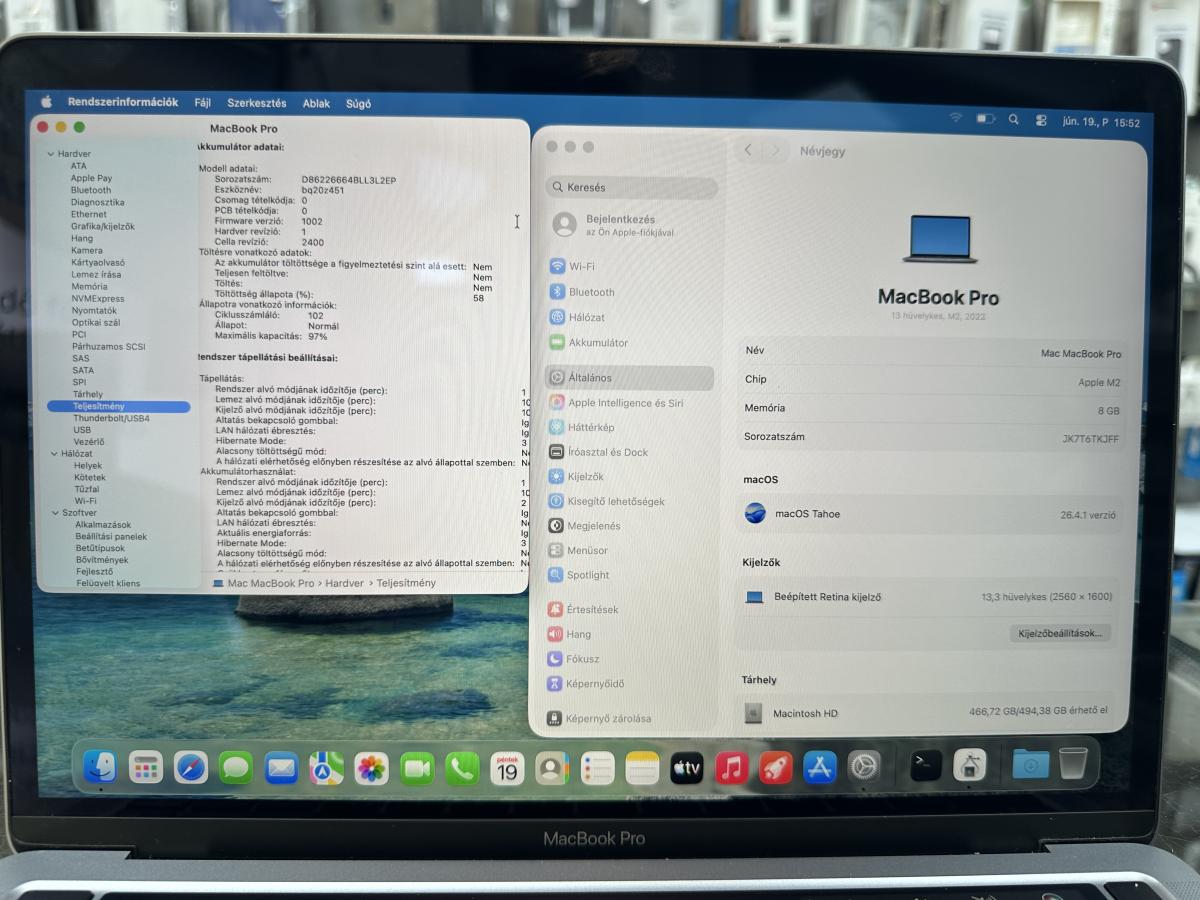Open FaceTime from the Dock

(417, 768)
